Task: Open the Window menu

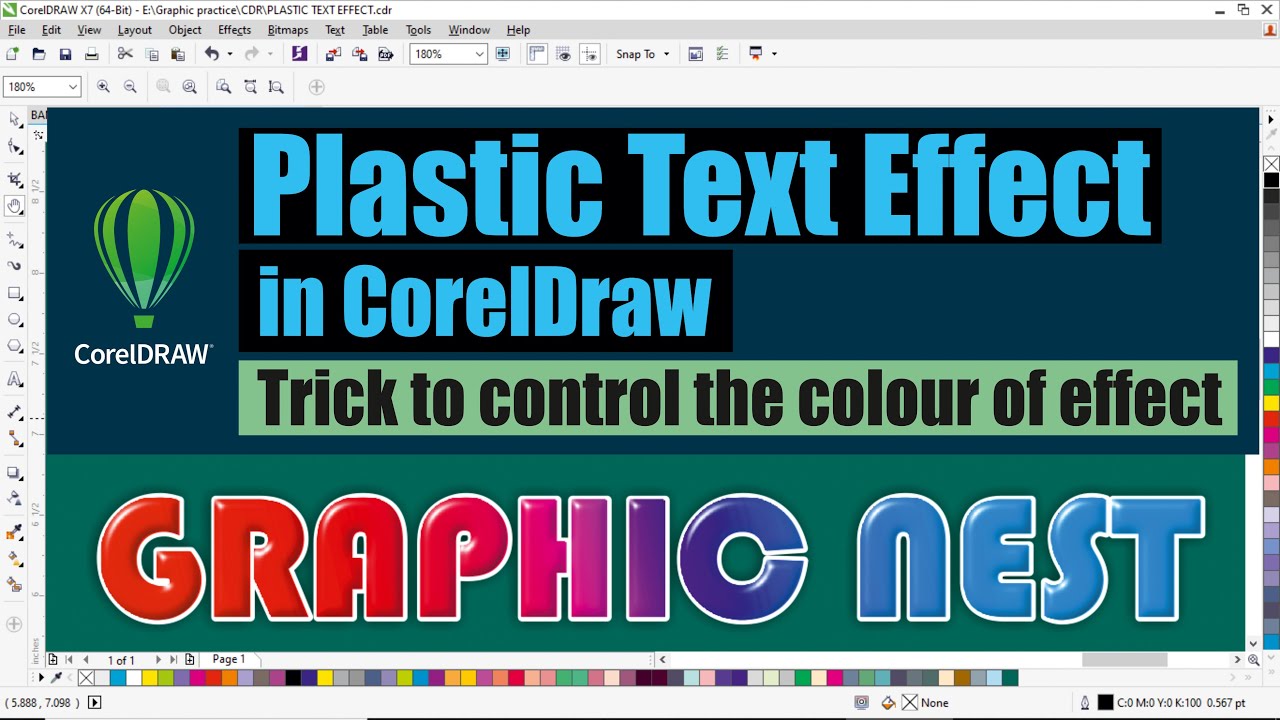Action: click(469, 30)
